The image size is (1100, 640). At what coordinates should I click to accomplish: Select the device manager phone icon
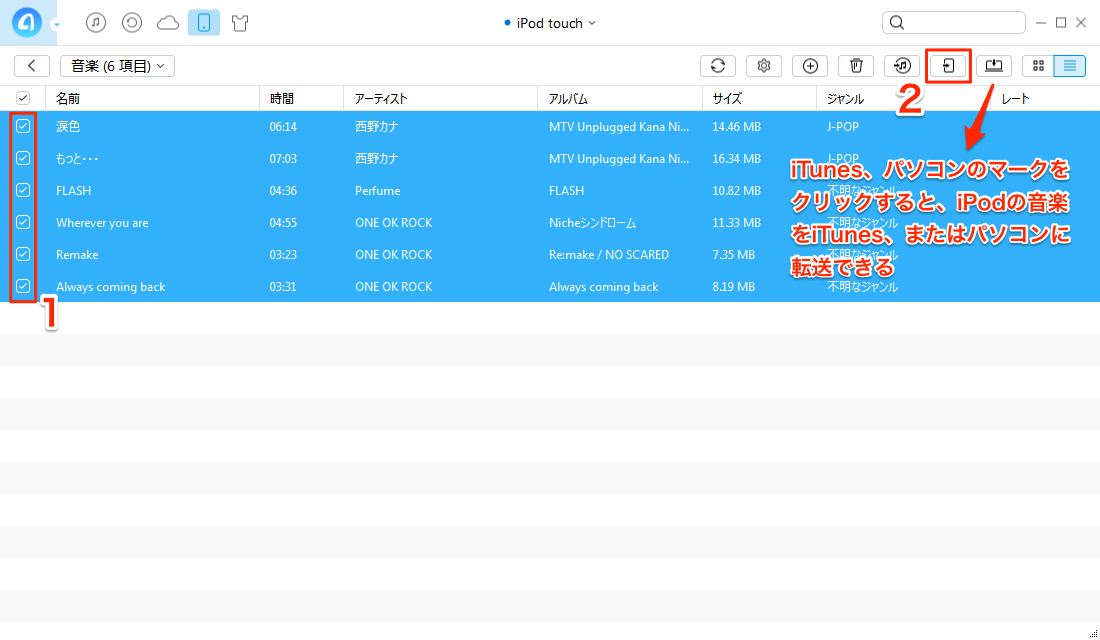coord(204,23)
